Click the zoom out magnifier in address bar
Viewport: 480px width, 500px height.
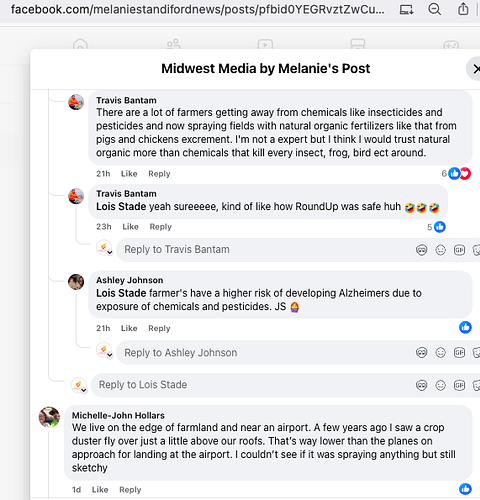434,9
